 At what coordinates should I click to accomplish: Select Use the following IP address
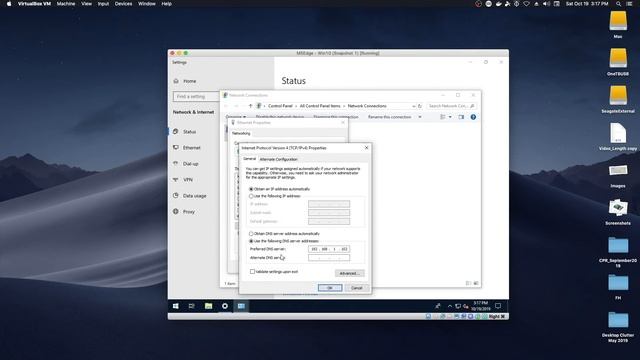(x=251, y=196)
